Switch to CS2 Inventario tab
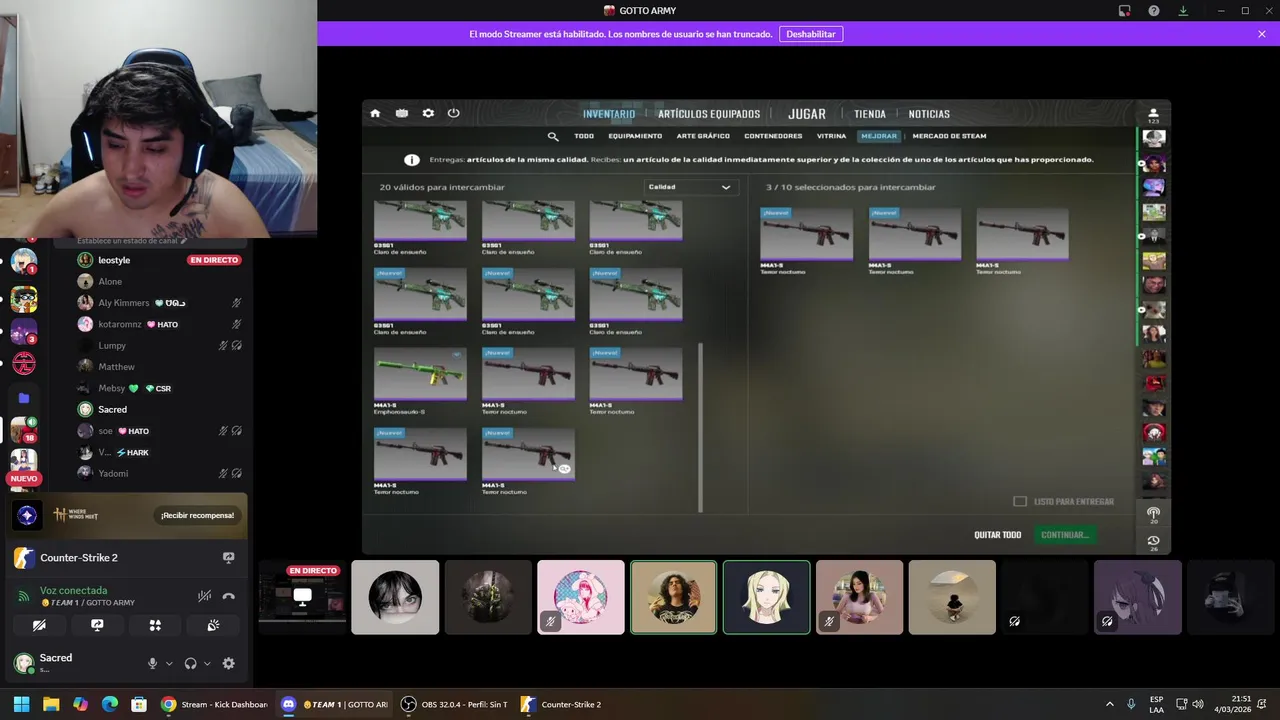This screenshot has height=720, width=1280. (609, 114)
